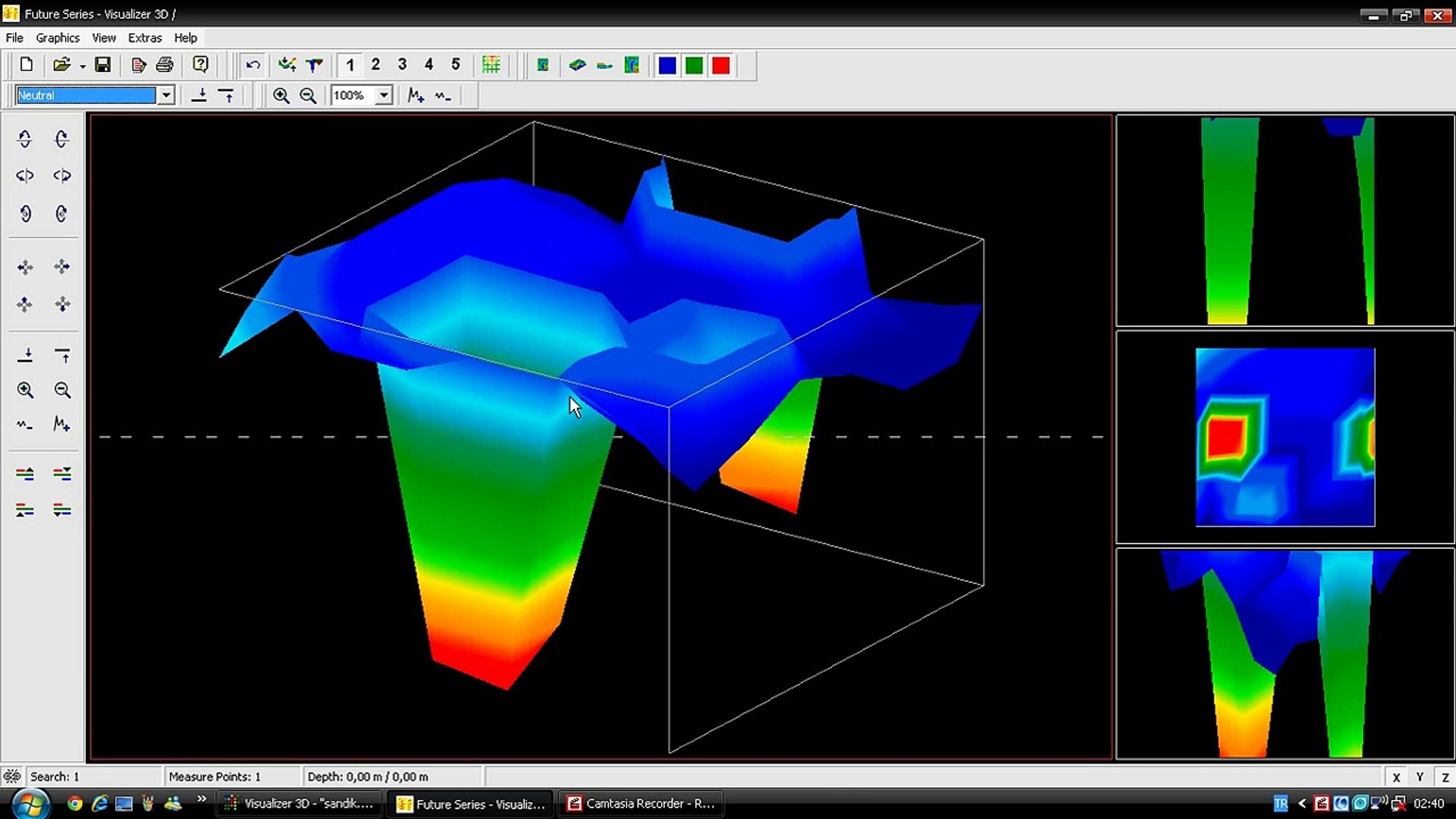Image resolution: width=1456 pixels, height=819 pixels.
Task: Click the zoom in magnifier in left panel
Action: 25,391
